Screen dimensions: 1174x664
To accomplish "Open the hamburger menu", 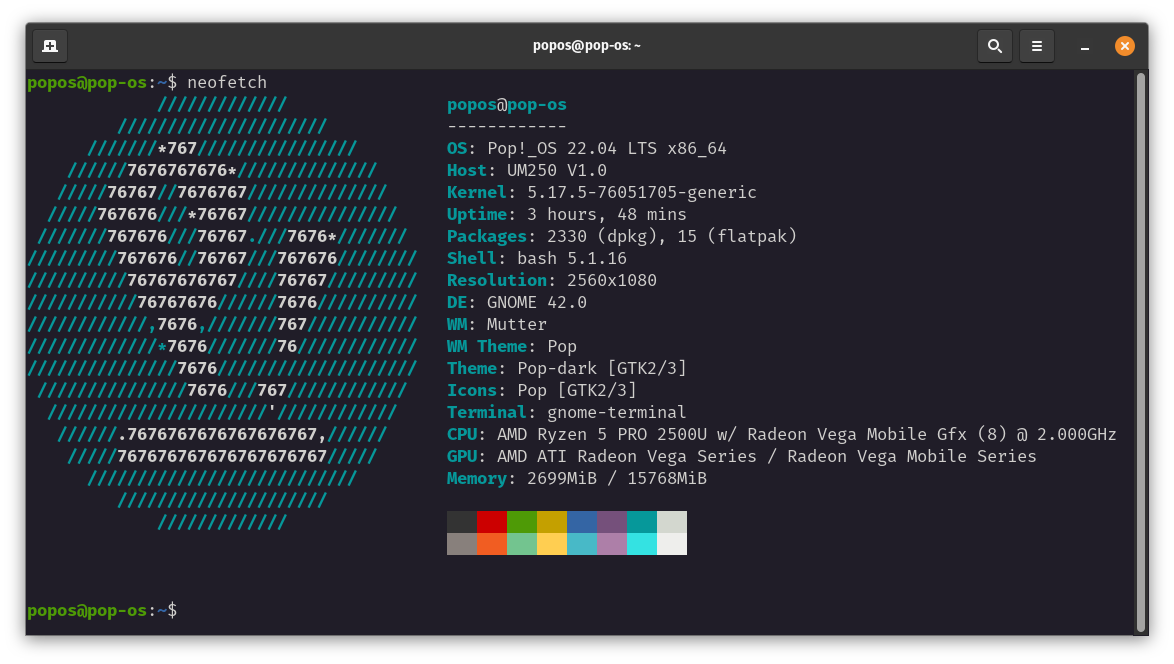I will click(x=1036, y=46).
